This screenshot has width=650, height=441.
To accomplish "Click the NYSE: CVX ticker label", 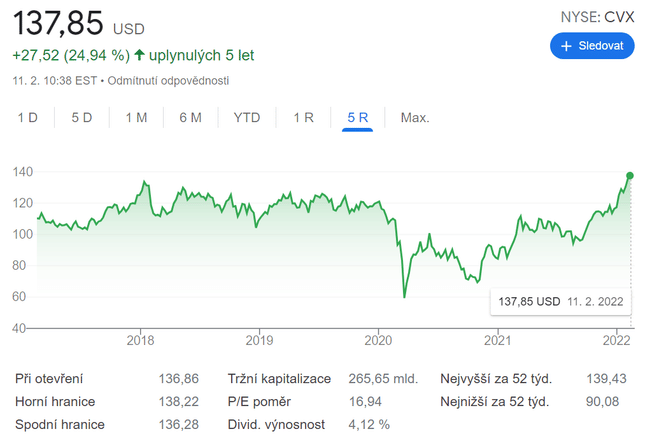I will coord(595,16).
